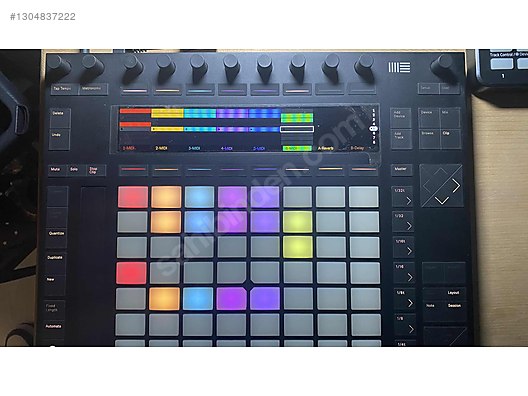
Task: Open the Setup menu button
Action: pyautogui.click(x=428, y=89)
